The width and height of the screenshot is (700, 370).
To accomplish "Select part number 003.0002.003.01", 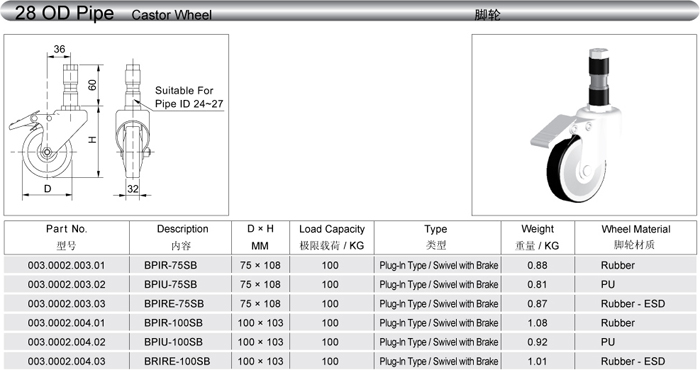I will (x=67, y=265).
